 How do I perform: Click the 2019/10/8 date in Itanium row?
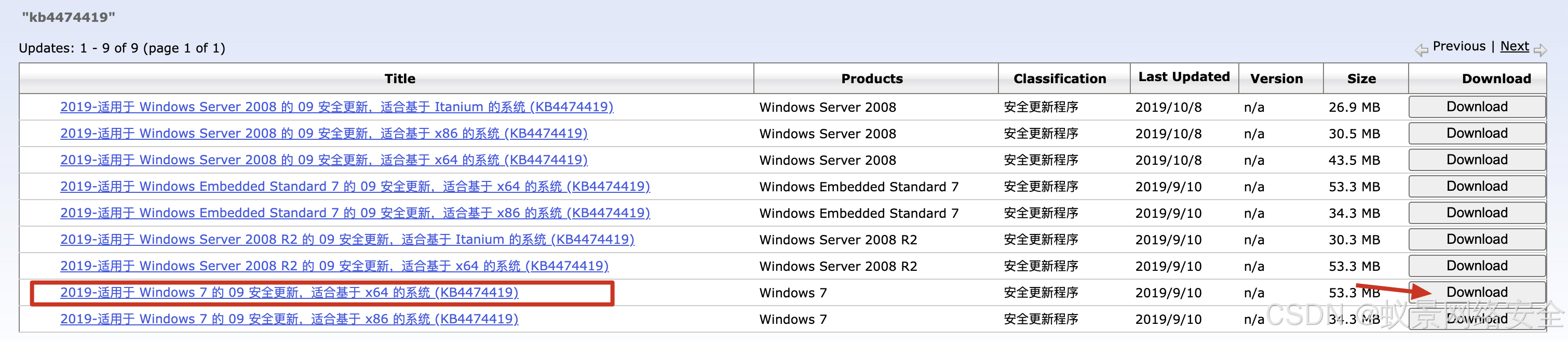click(x=1168, y=107)
